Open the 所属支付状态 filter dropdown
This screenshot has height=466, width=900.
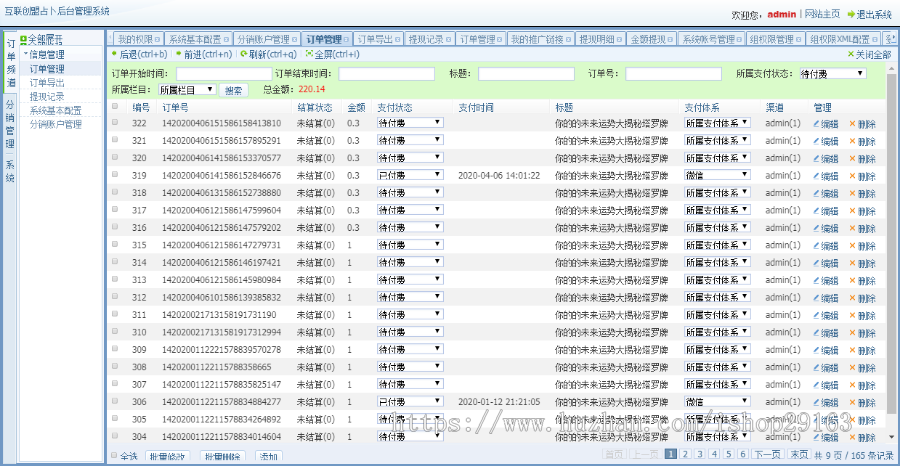pyautogui.click(x=833, y=73)
